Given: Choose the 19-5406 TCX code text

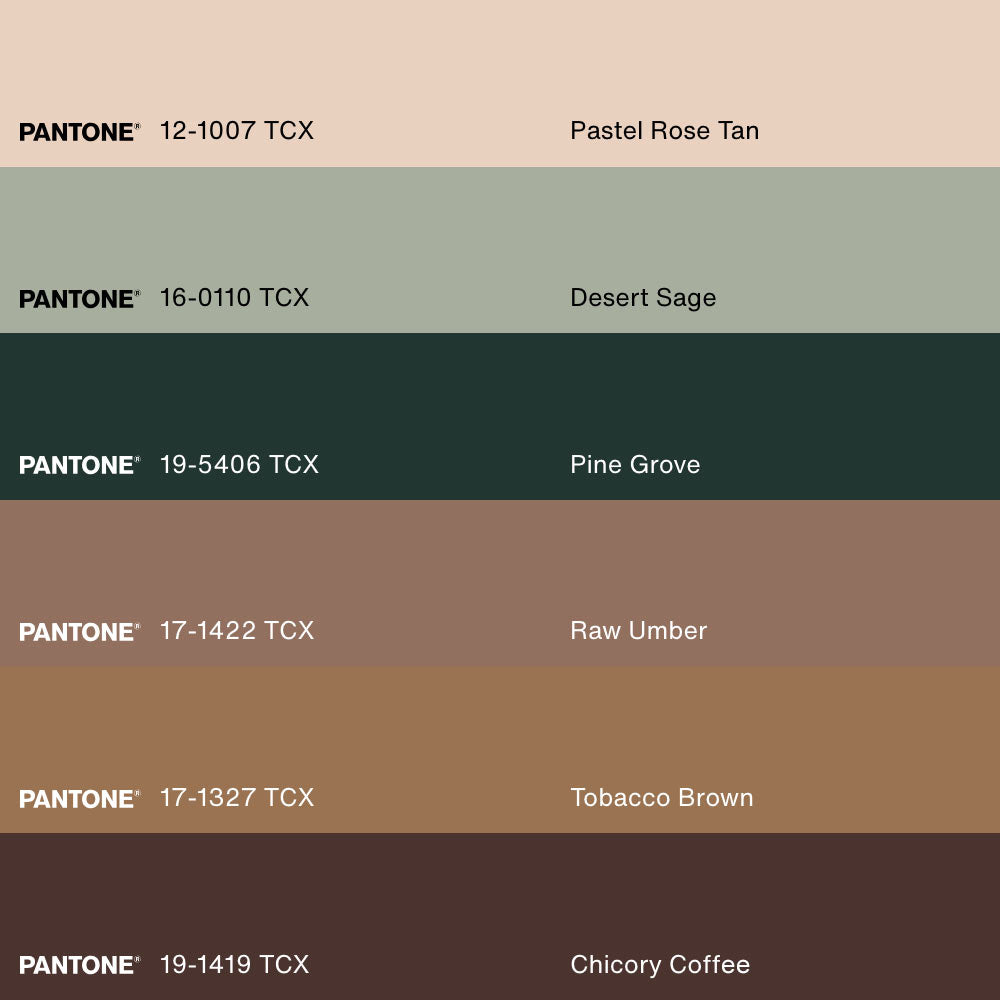Looking at the screenshot, I should click(x=239, y=464).
